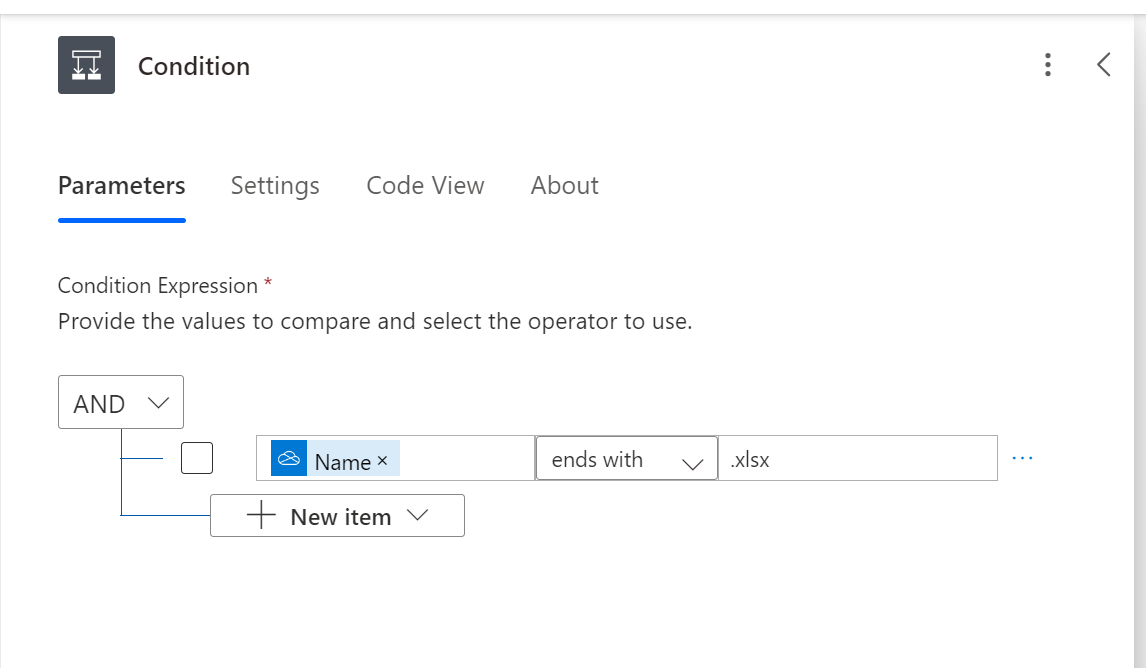Click the plus icon beside New item

coord(261,516)
